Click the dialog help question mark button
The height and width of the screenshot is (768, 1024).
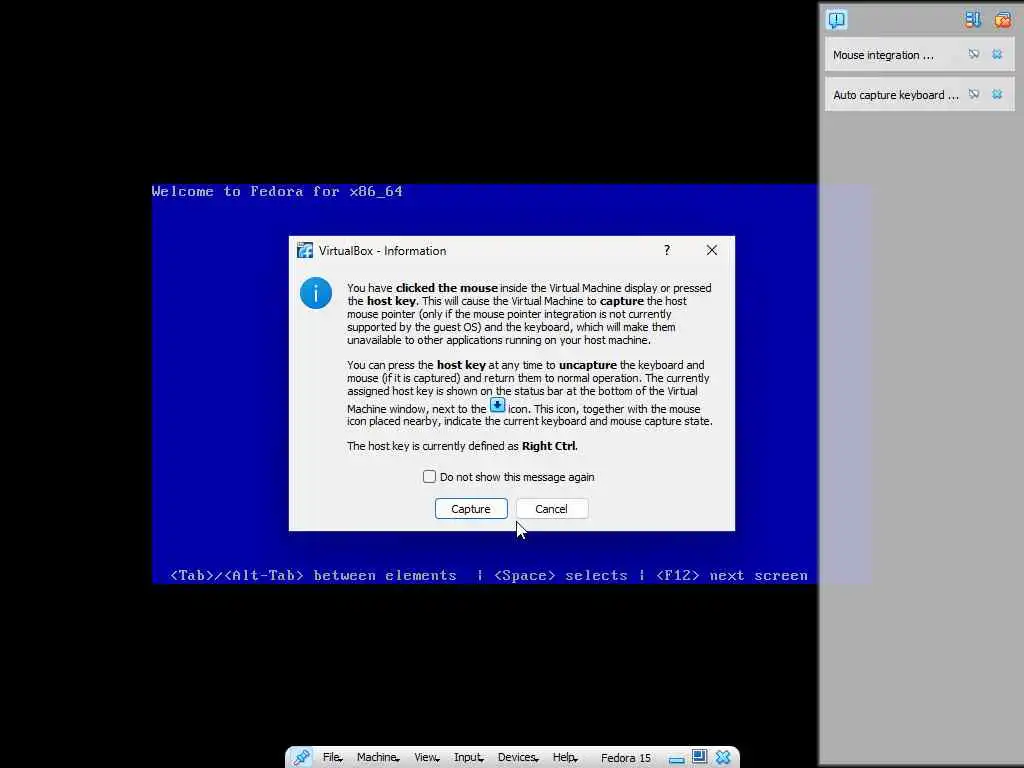click(x=667, y=250)
